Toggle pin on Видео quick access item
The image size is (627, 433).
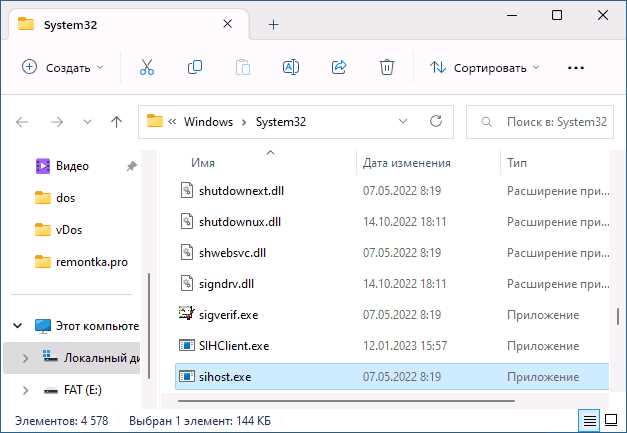click(x=132, y=166)
